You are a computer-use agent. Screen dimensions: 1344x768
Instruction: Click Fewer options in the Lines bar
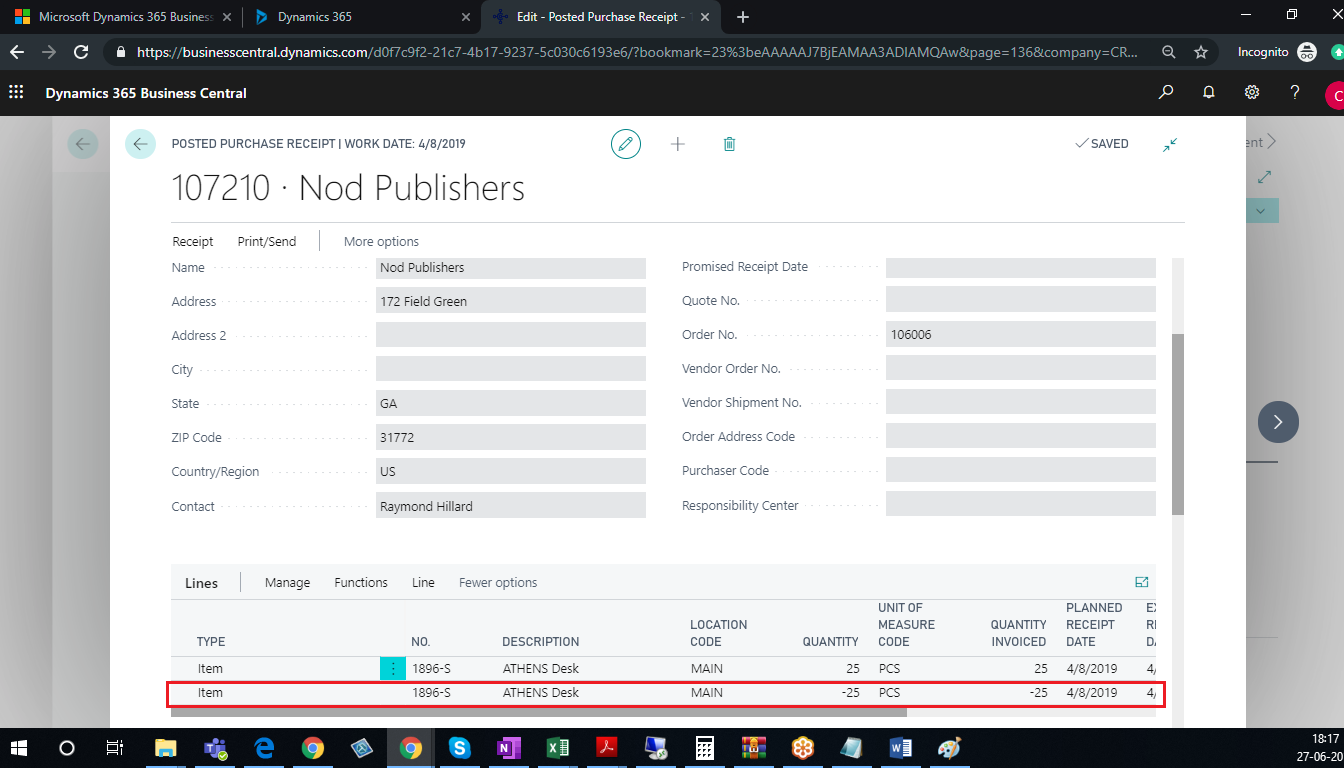tap(498, 582)
